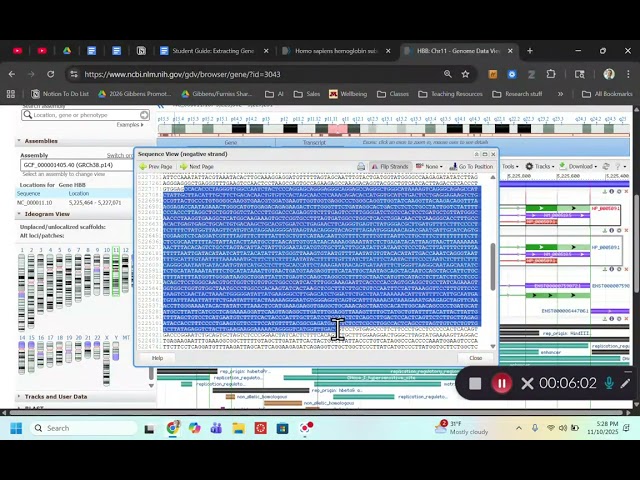Click info icon of first gene track
Viewport: 640px width, 480px height.
point(611,191)
